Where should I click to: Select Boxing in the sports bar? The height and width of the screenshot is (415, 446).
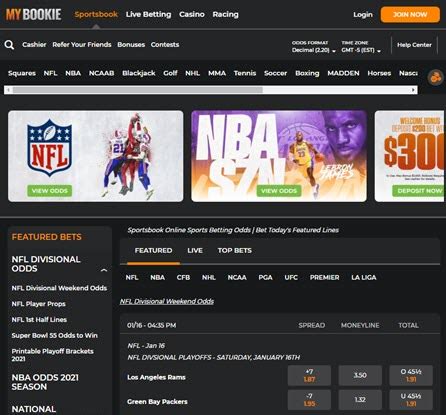(x=307, y=73)
